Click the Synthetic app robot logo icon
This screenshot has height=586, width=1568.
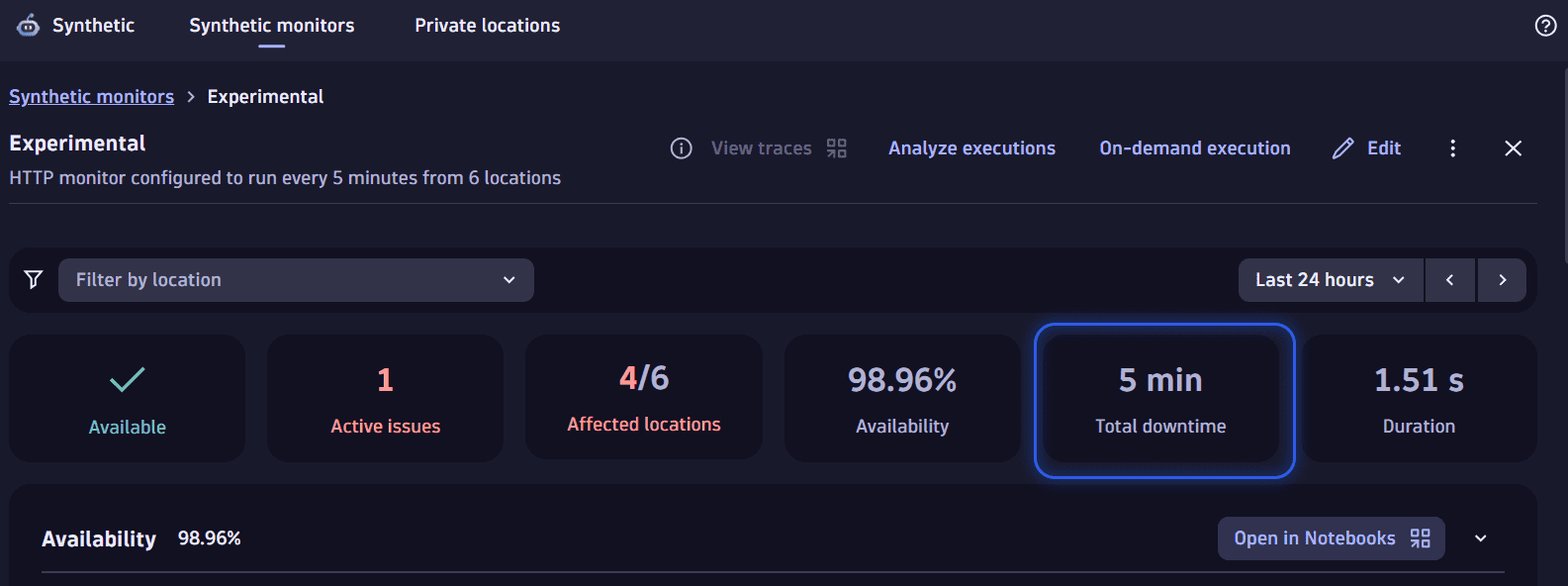coord(29,25)
